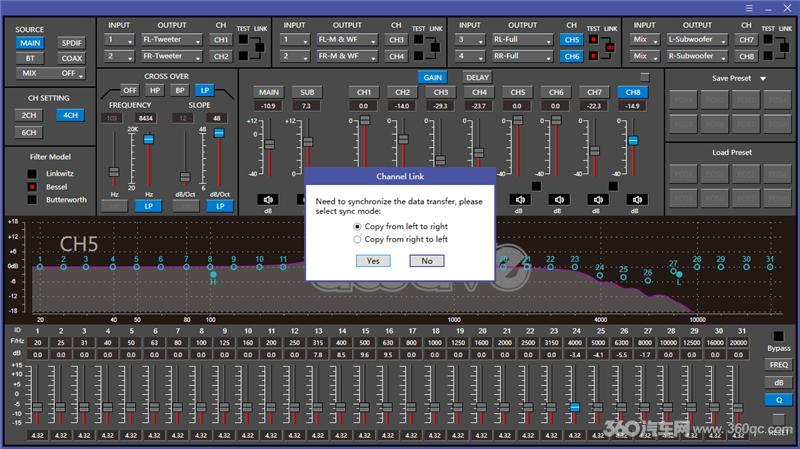This screenshot has width=800, height=449.
Task: Open the RL-Full output dropdown
Action: coord(522,40)
